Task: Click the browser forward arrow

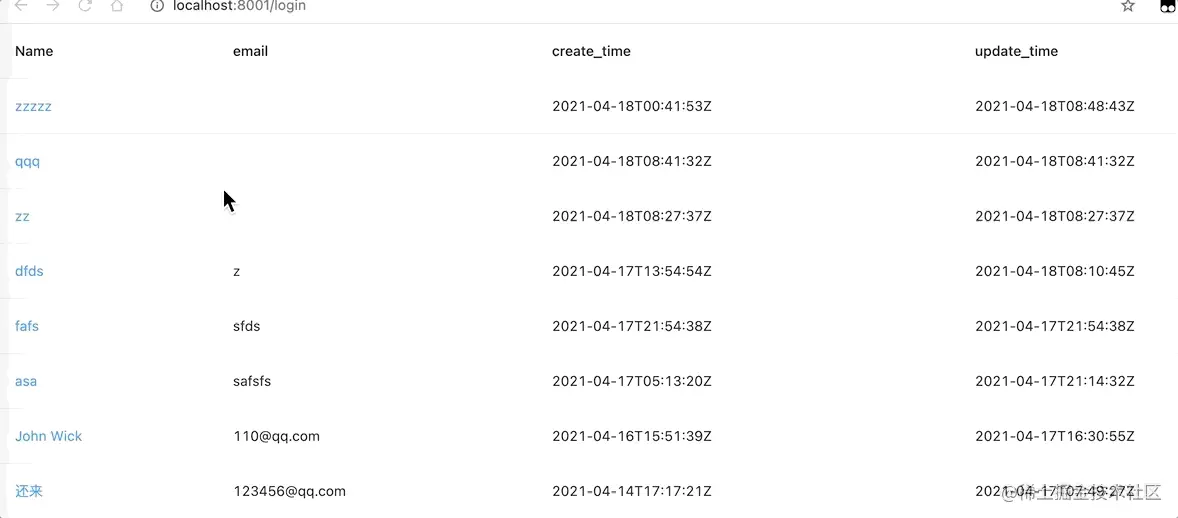Action: coord(53,6)
